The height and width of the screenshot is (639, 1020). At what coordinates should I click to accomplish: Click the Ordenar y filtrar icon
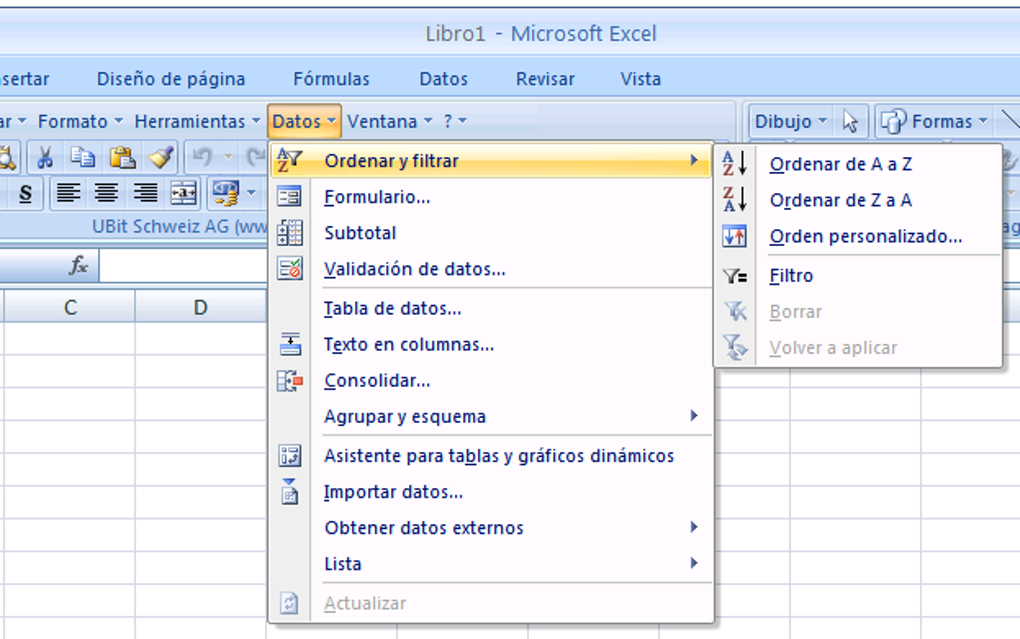coord(289,160)
